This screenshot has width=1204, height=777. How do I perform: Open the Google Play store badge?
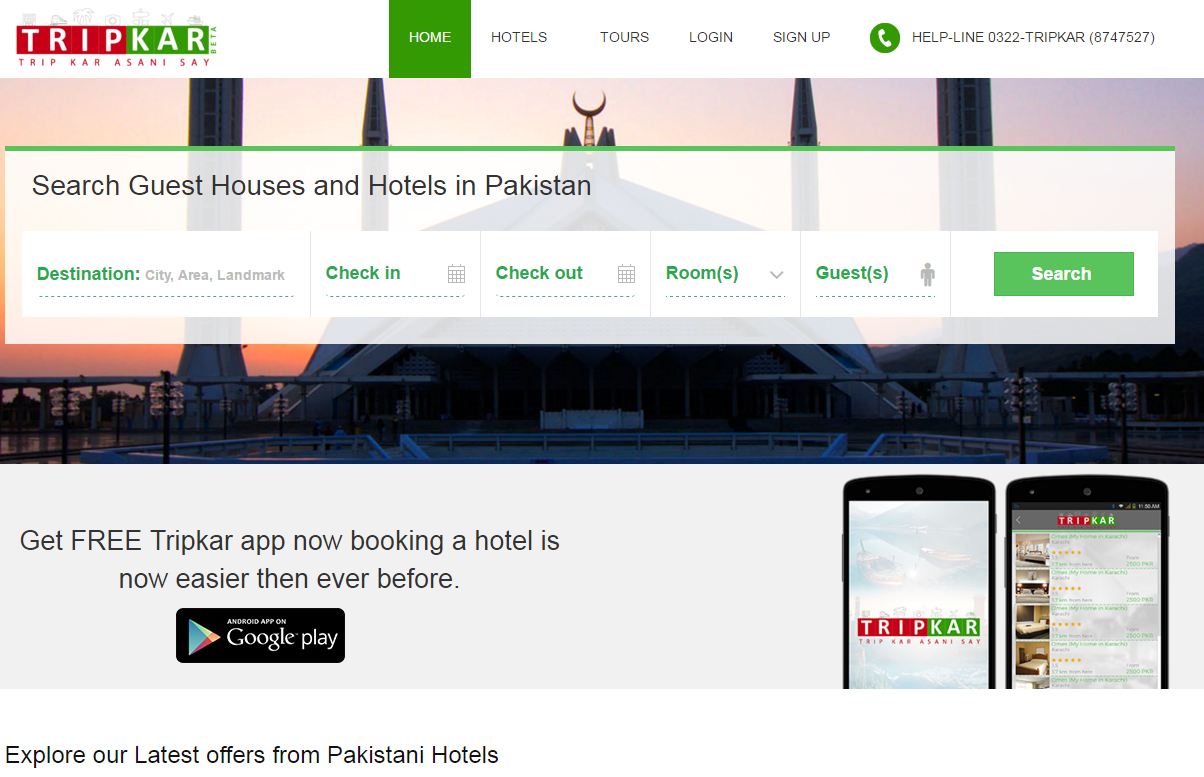click(x=260, y=636)
